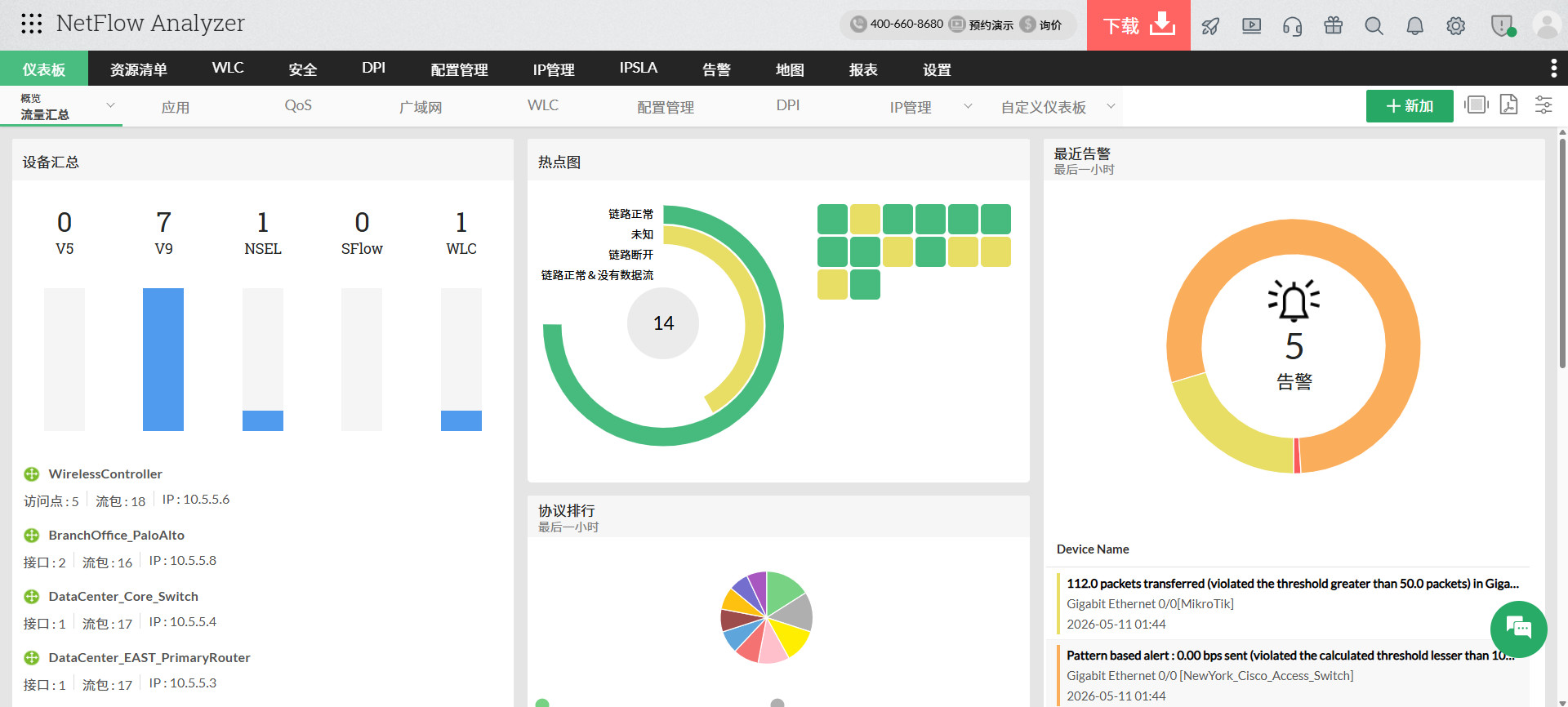This screenshot has height=707, width=1568.
Task: Open the settings gear icon
Action: (x=1455, y=26)
